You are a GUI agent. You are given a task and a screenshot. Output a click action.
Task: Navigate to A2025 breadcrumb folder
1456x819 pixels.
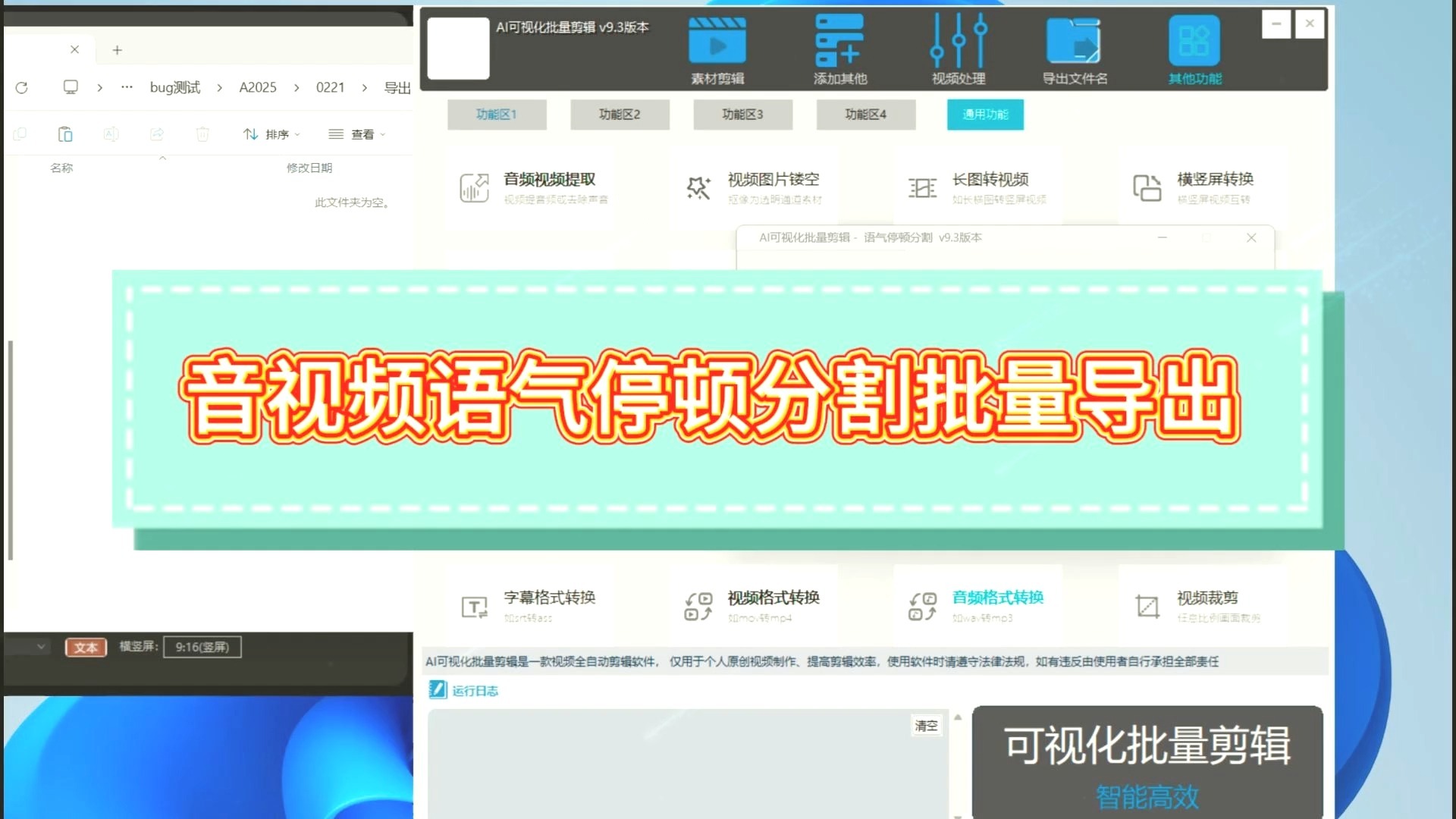(x=258, y=87)
